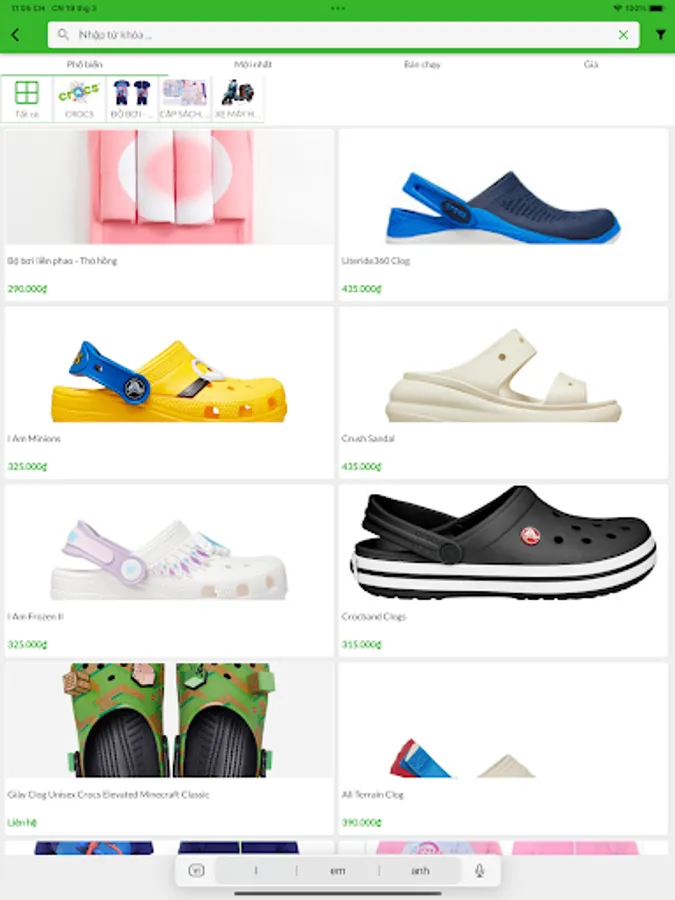Open the filter funnel icon
The height and width of the screenshot is (900, 675).
(661, 35)
